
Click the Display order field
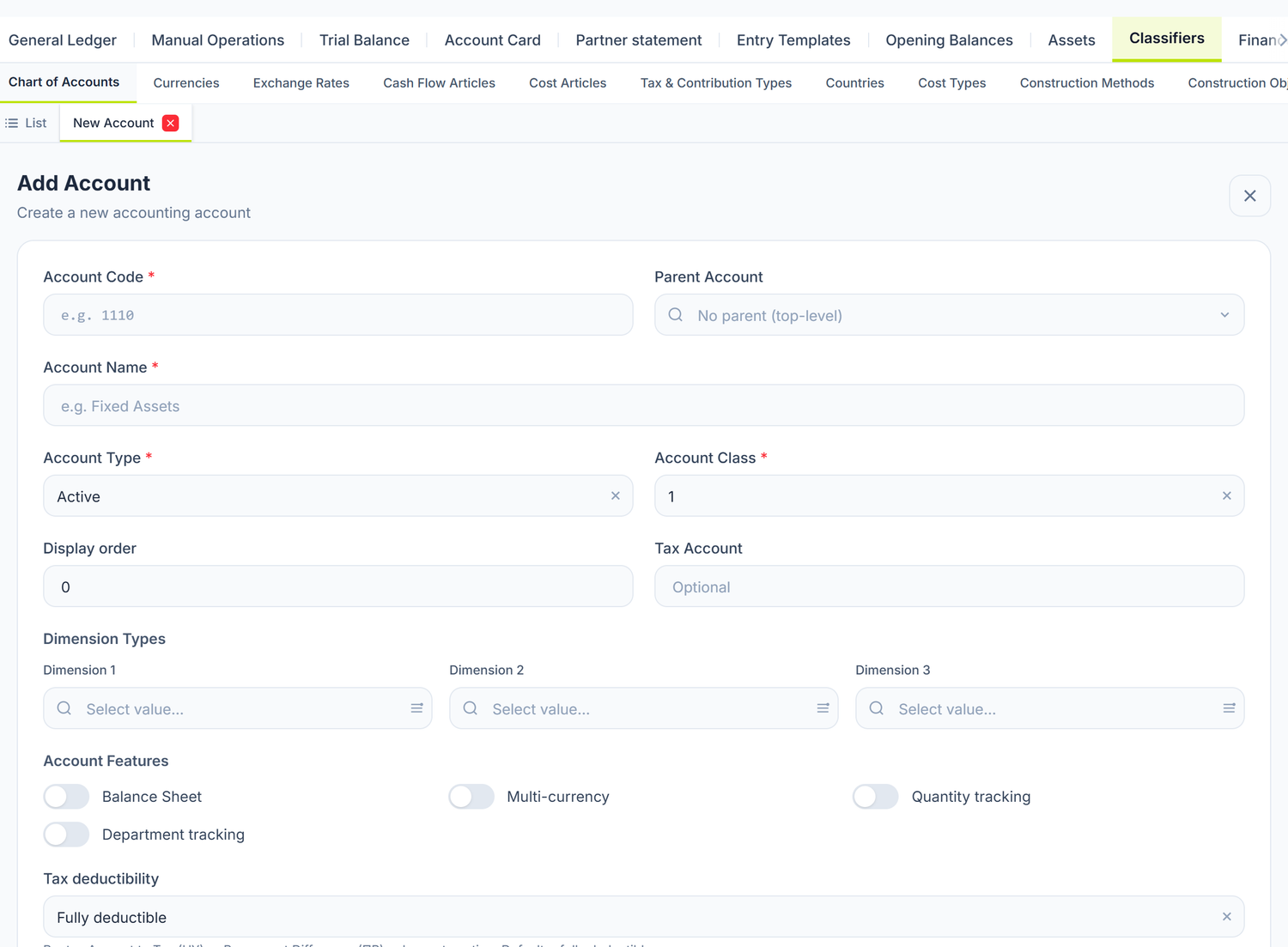click(x=338, y=586)
